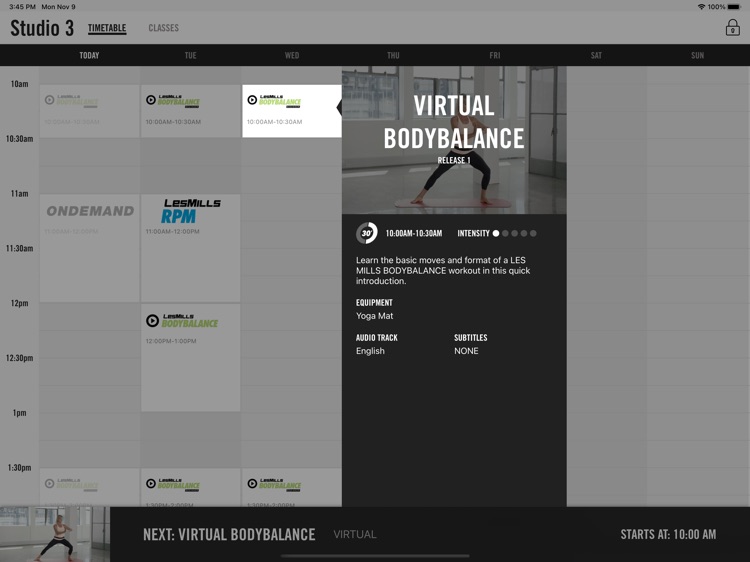Tap the Wi-Fi status icon
Viewport: 750px width, 562px height.
[701, 7]
